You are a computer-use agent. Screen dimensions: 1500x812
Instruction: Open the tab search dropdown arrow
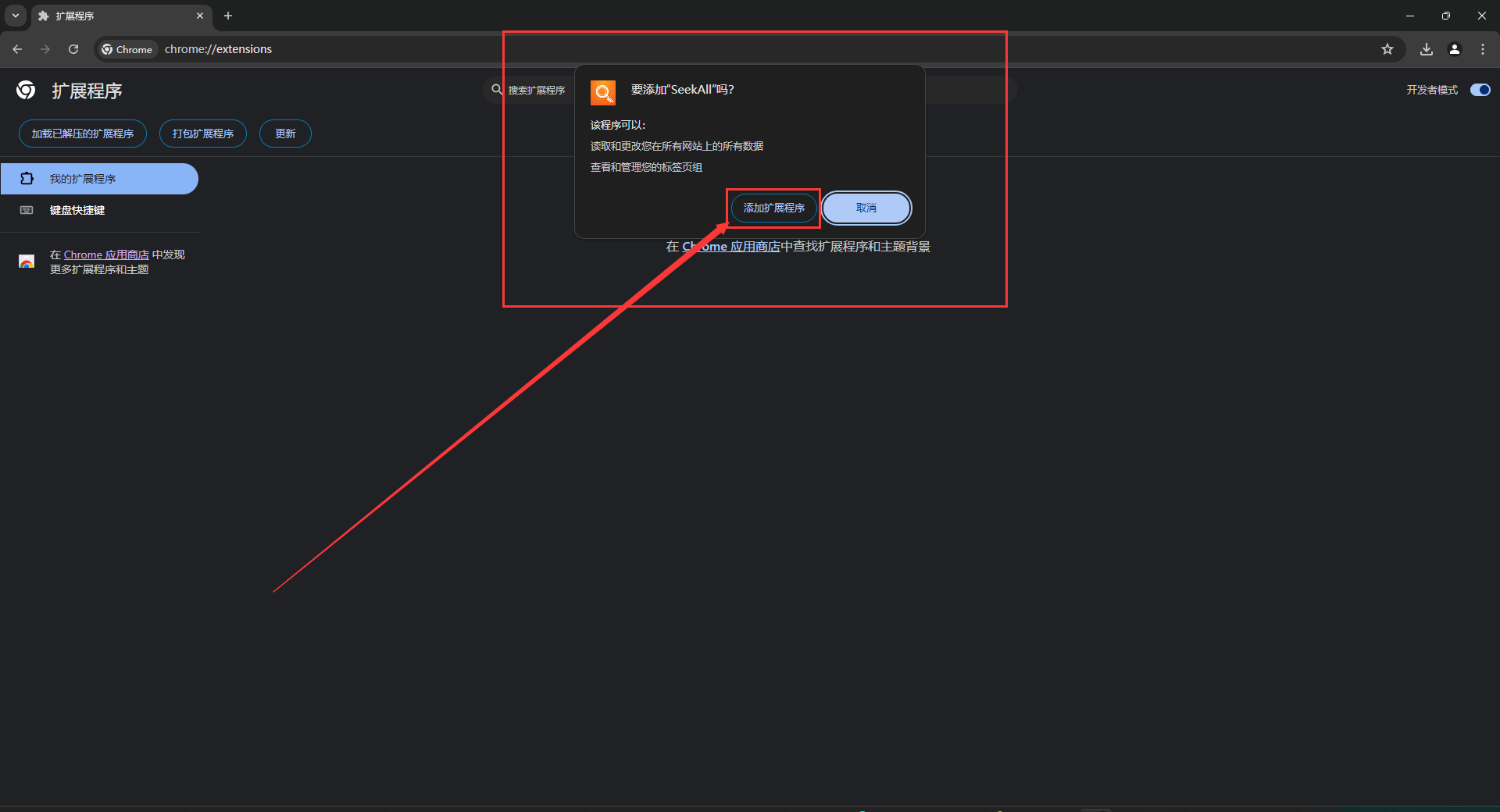[x=16, y=16]
